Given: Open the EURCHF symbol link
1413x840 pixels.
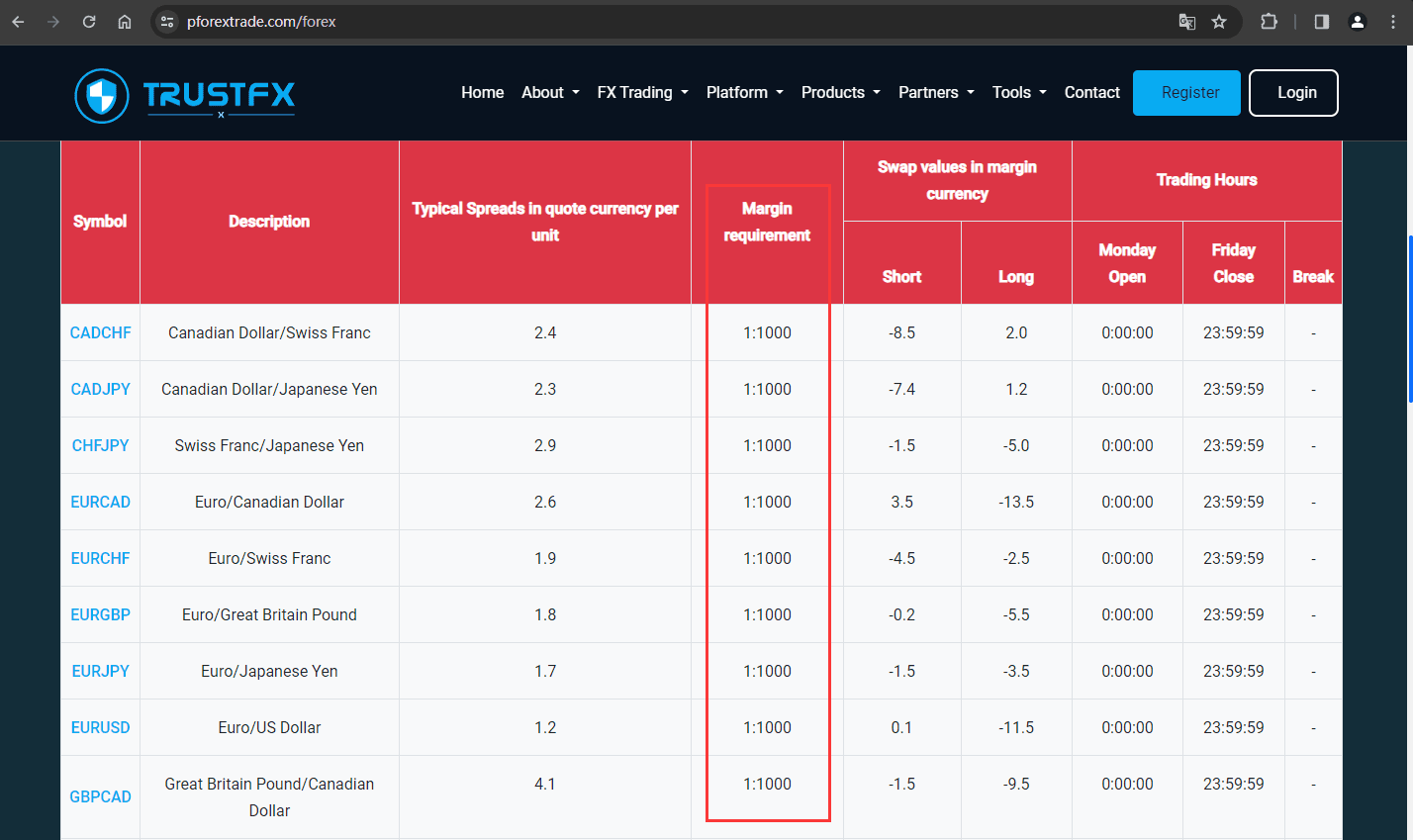Looking at the screenshot, I should pos(100,558).
